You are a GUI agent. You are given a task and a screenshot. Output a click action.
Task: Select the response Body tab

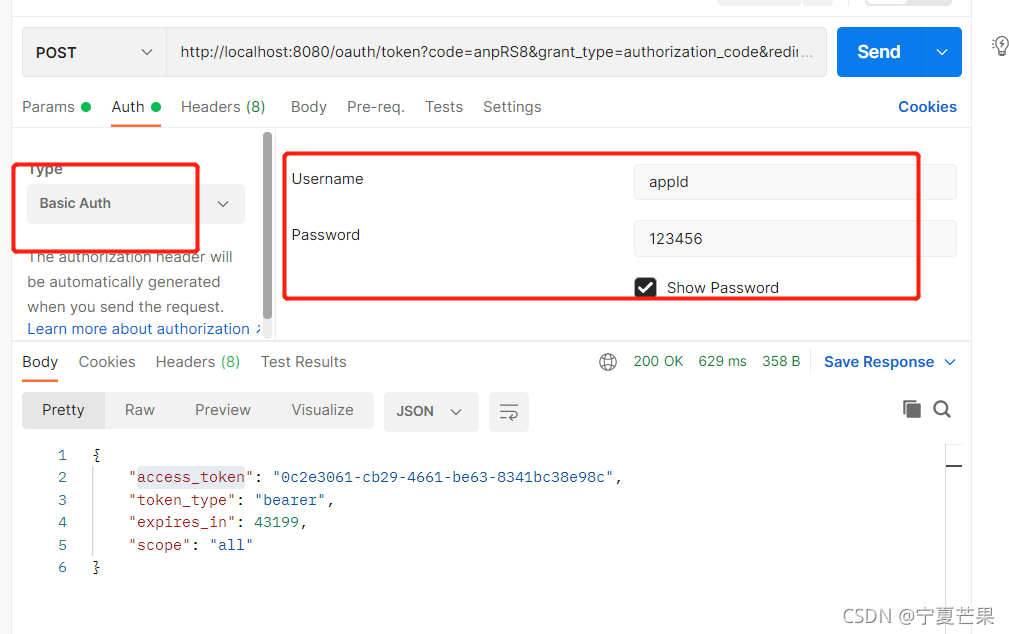click(40, 362)
